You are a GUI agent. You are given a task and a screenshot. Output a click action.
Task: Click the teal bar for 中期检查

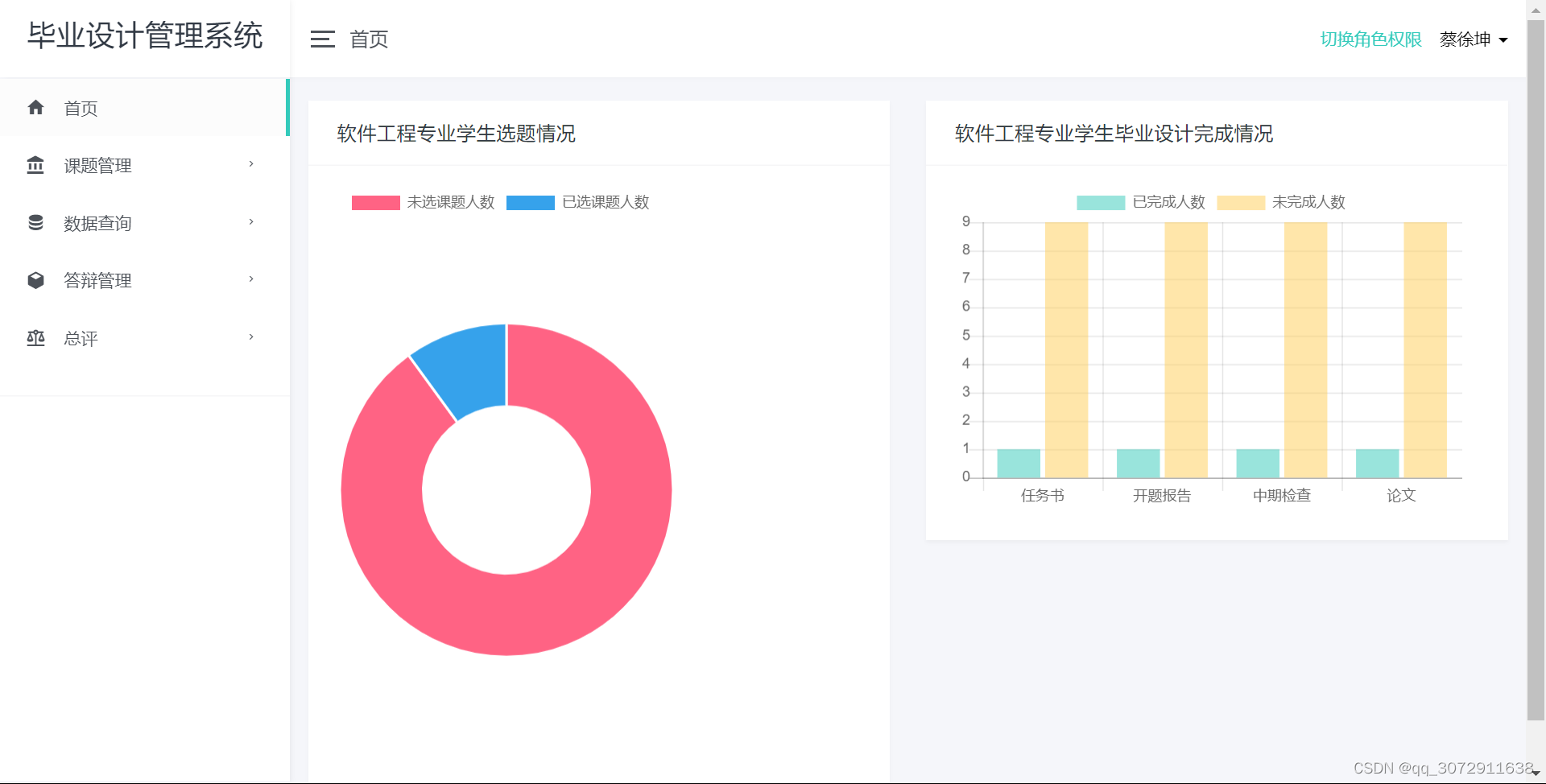tap(1258, 464)
